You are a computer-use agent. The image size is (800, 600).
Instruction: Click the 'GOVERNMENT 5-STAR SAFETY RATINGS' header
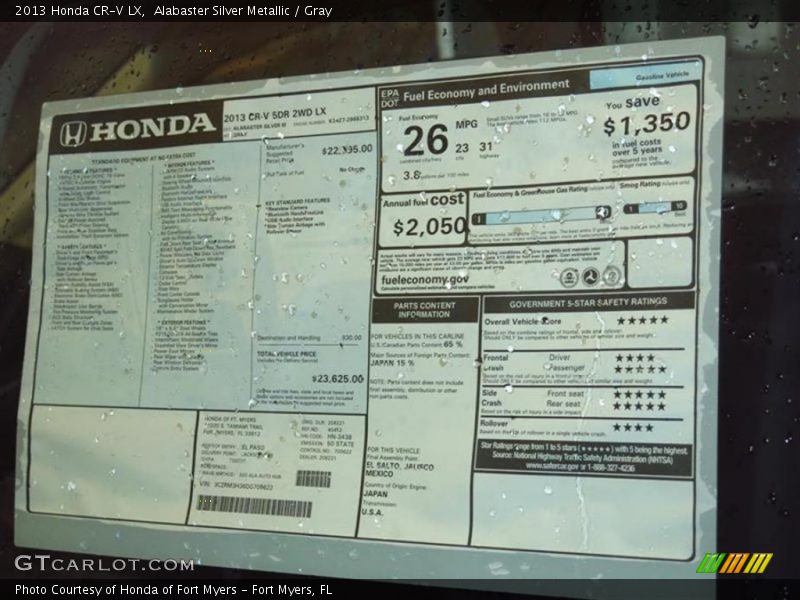click(x=588, y=303)
